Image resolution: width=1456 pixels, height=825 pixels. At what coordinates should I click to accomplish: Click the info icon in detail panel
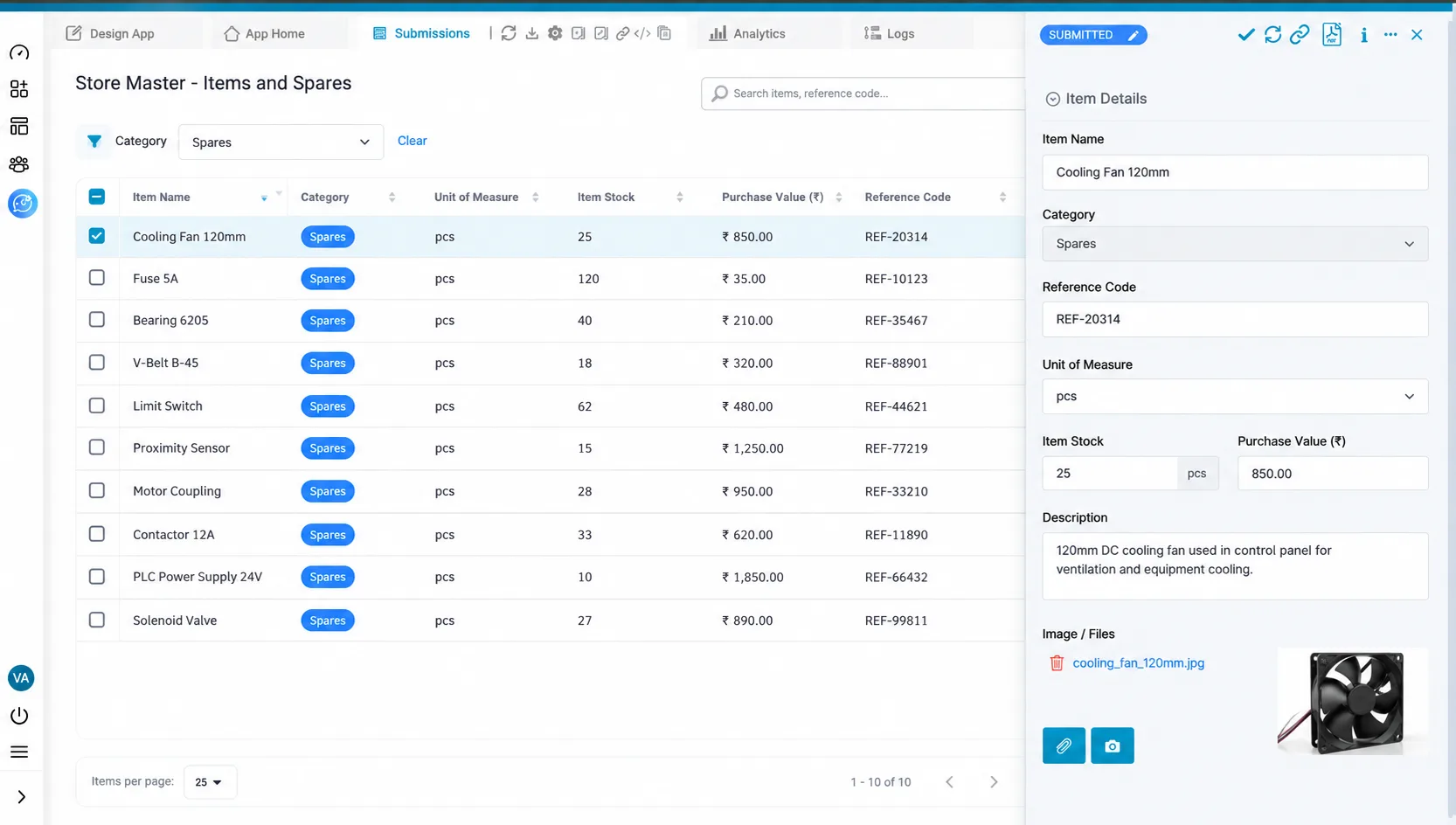pyautogui.click(x=1363, y=35)
